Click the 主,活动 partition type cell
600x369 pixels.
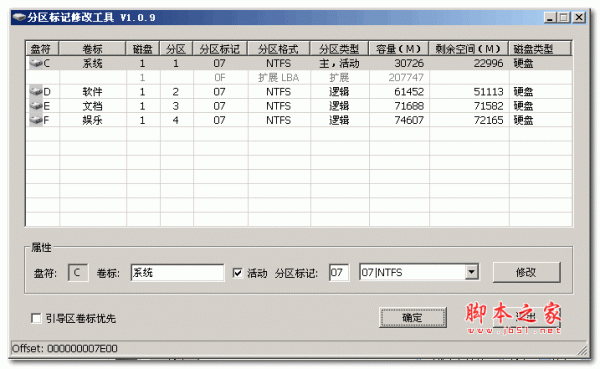[x=339, y=63]
